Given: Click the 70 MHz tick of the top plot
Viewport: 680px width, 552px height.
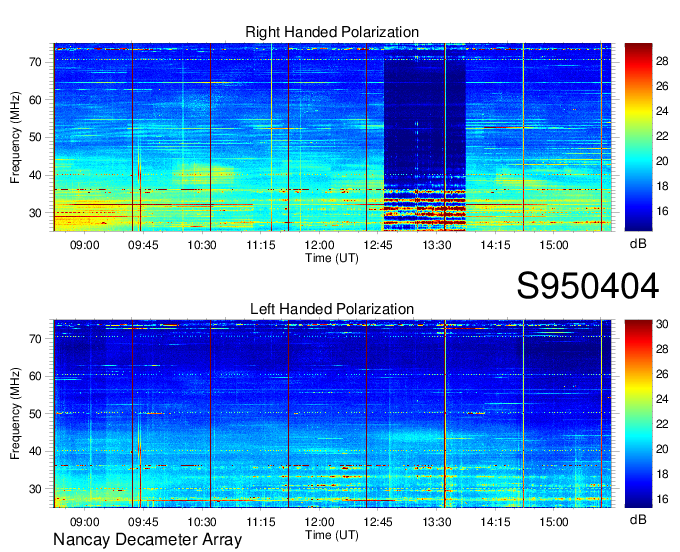Looking at the screenshot, I should coord(36,62).
